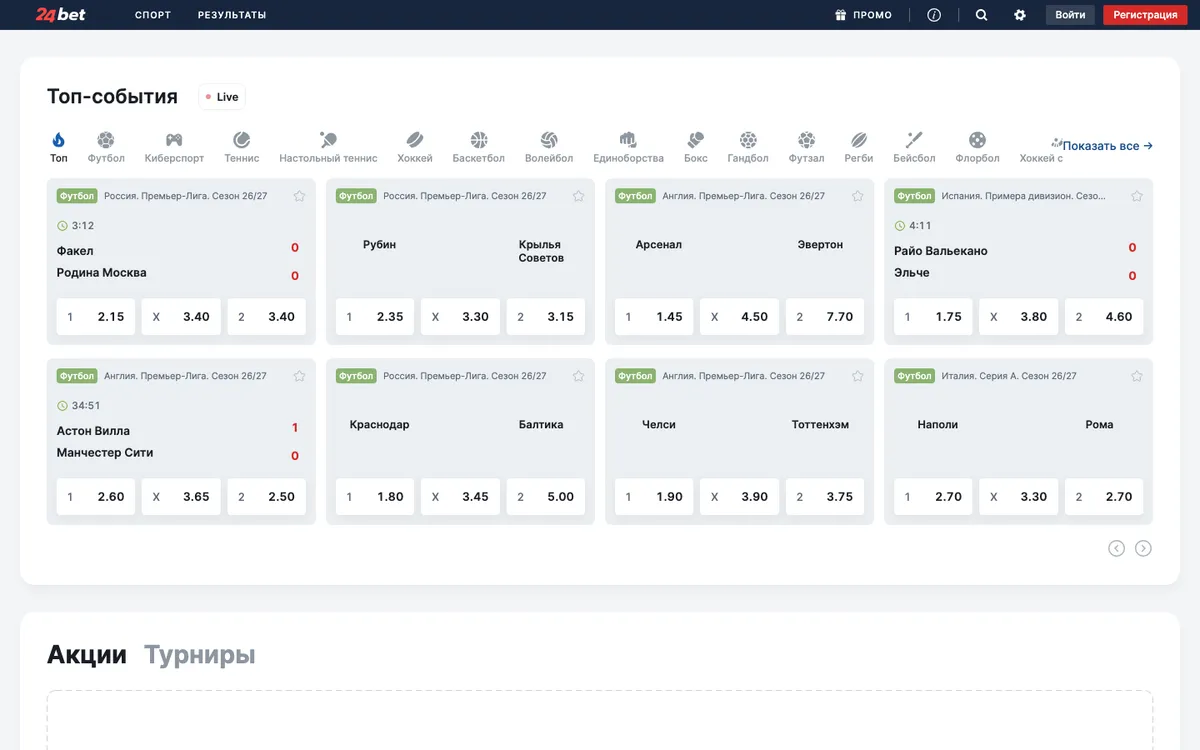1200x750 pixels.
Task: Open the Гандбол category
Action: [748, 147]
